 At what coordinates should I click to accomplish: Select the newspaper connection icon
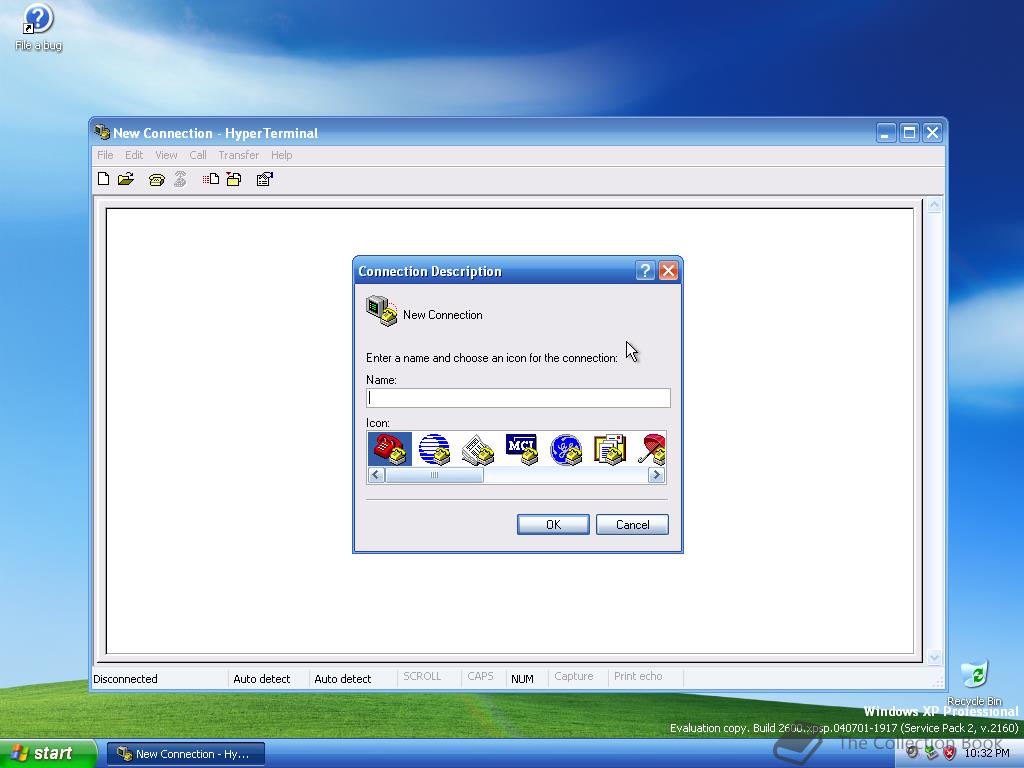[x=478, y=449]
